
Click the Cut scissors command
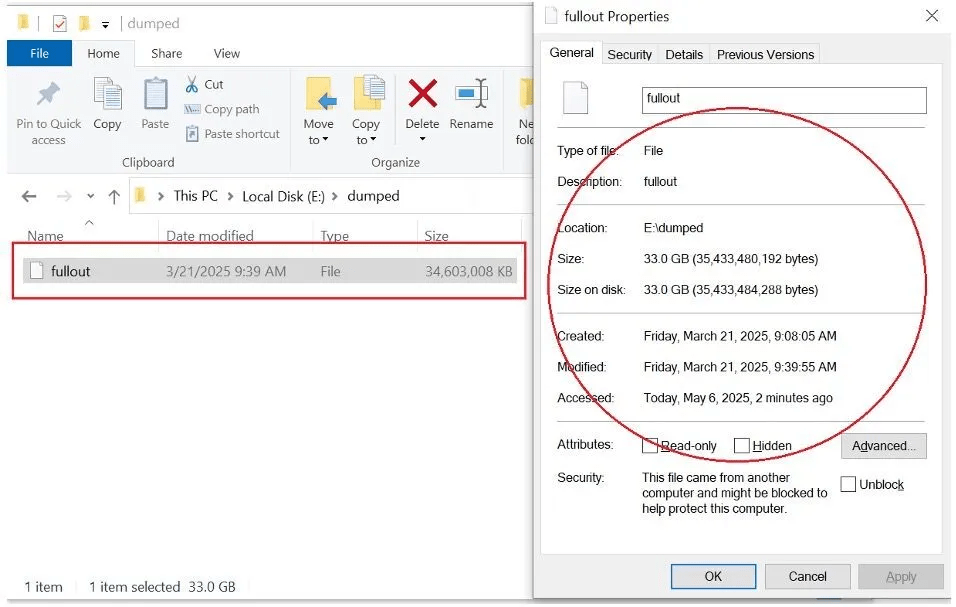tap(204, 84)
